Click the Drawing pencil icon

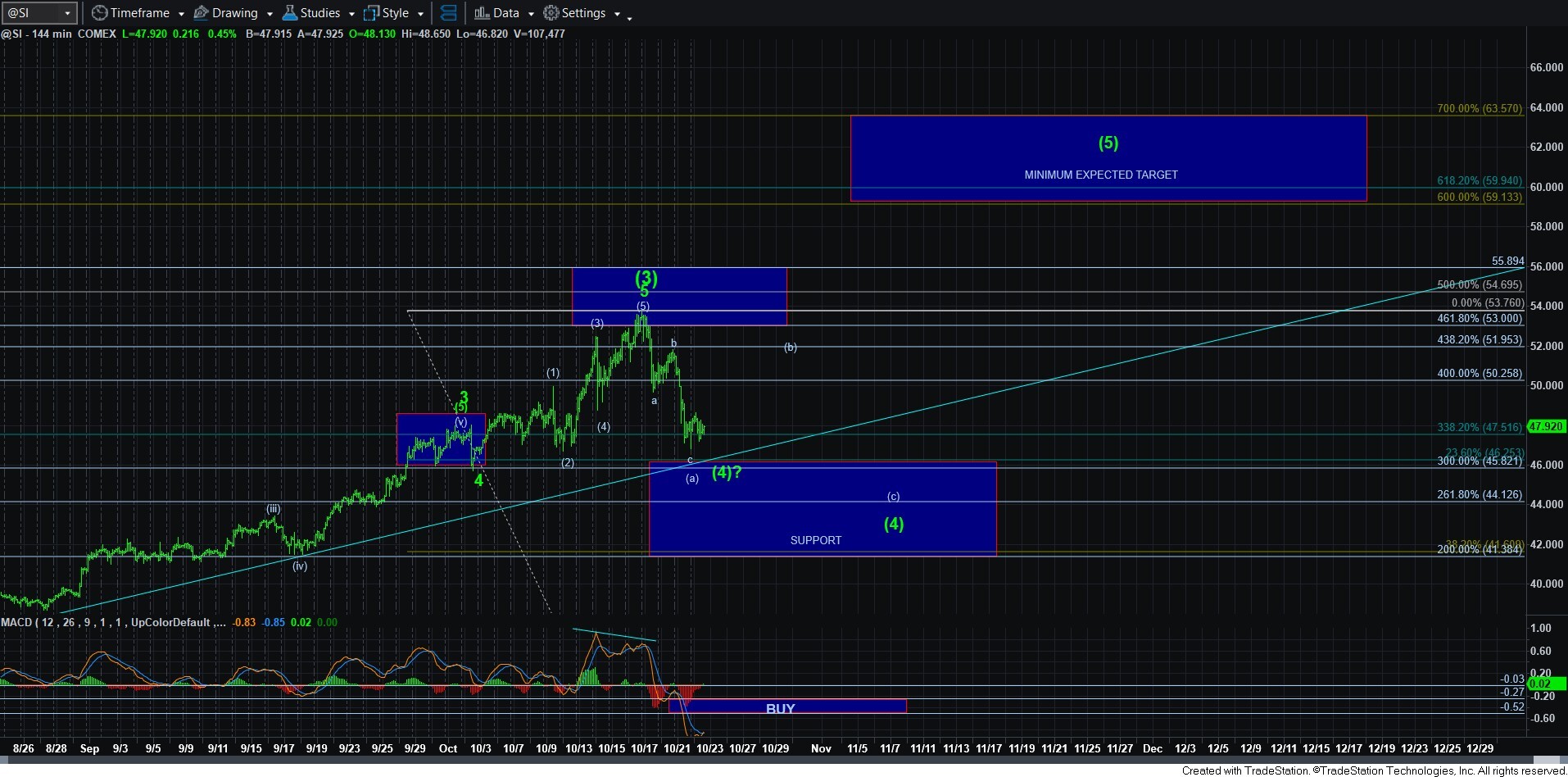201,13
